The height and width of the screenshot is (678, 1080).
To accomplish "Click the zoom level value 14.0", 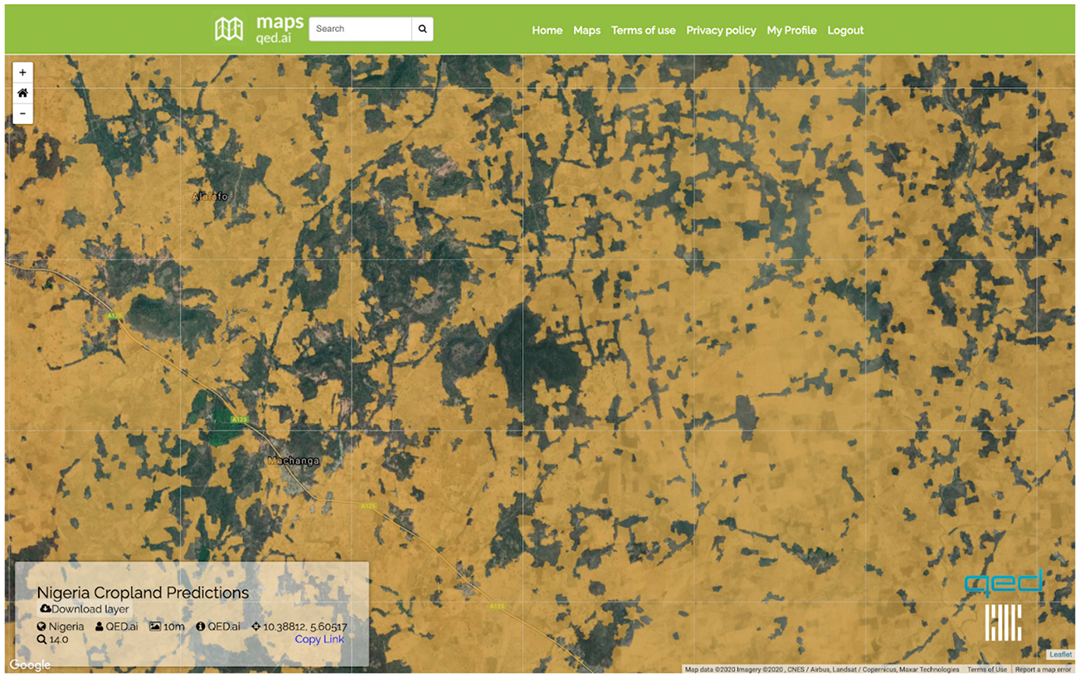I will 59,639.
